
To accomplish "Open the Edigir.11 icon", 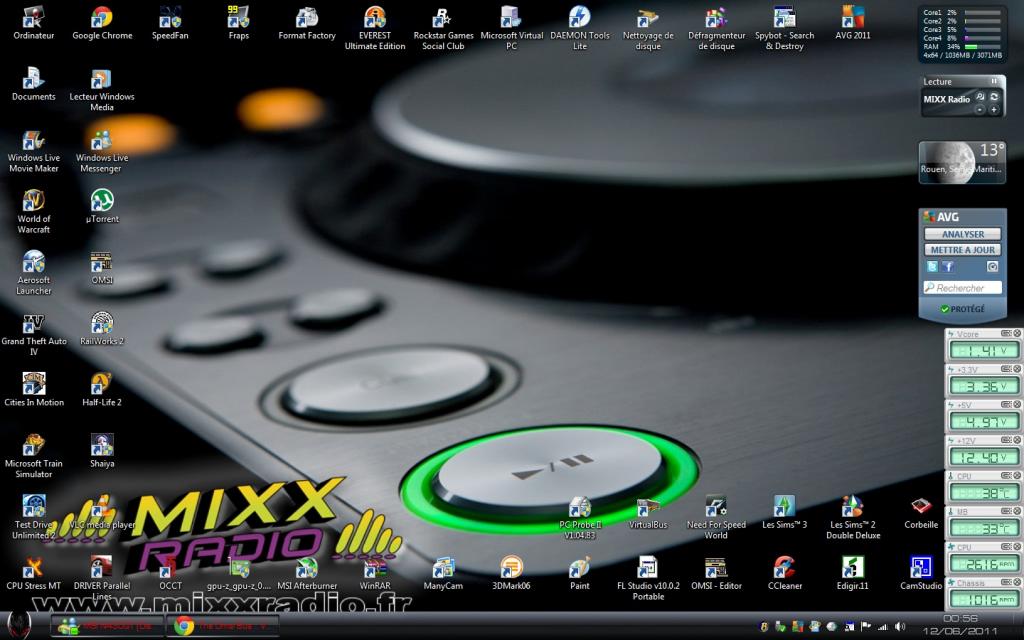I will coord(853,573).
